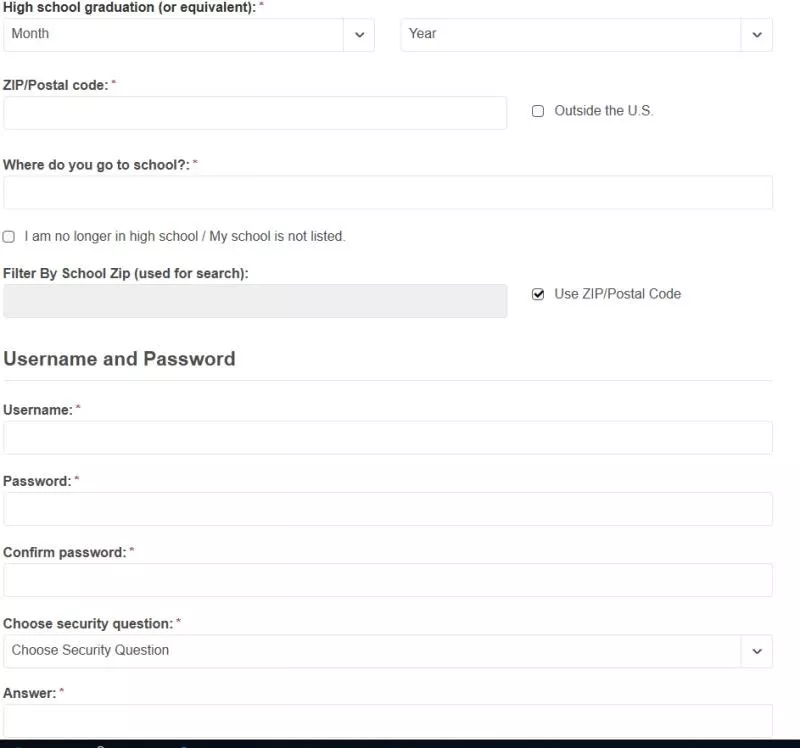
Task: Click the Password input field
Action: pyautogui.click(x=388, y=509)
